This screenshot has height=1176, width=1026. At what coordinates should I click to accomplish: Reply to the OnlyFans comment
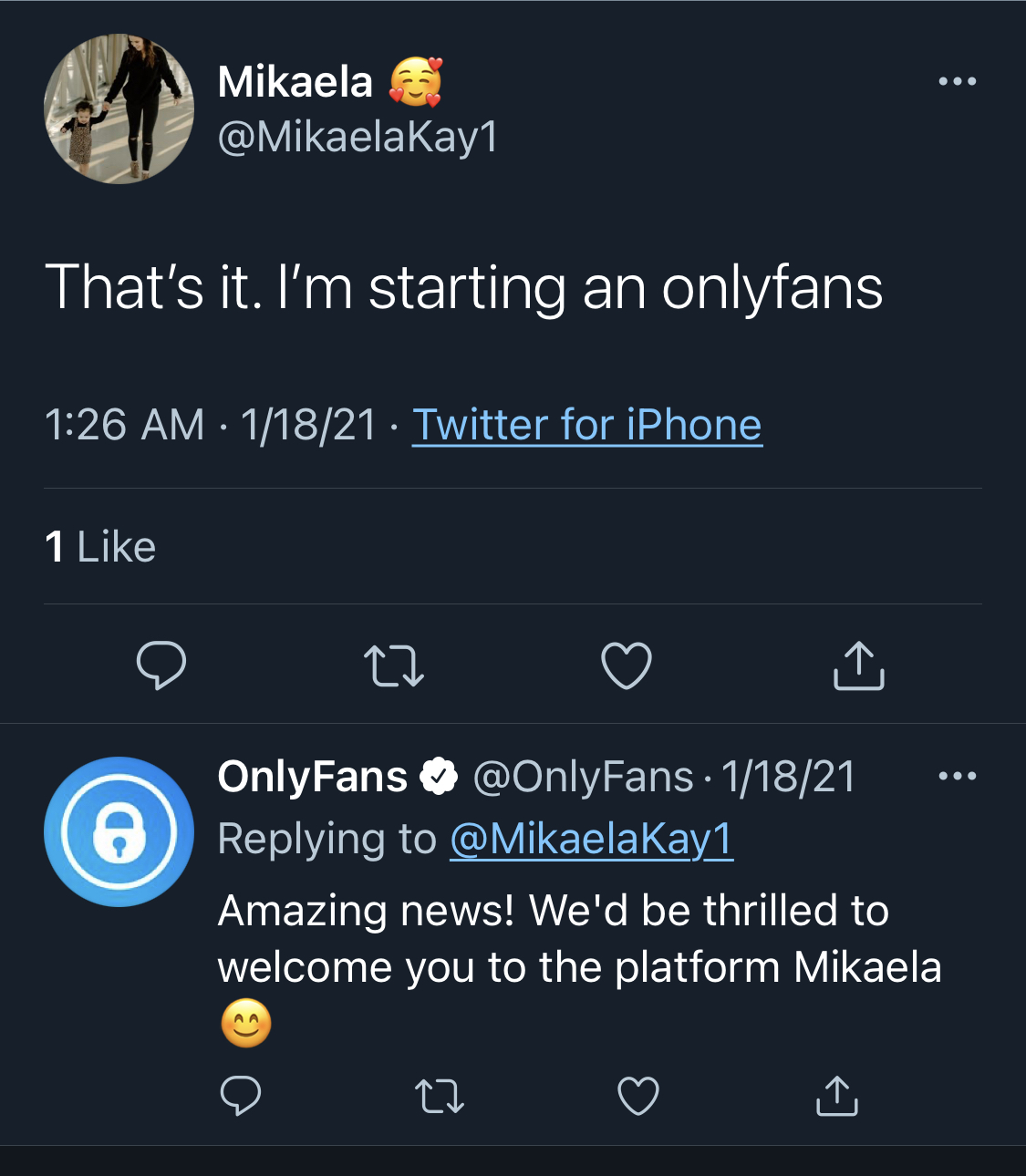pos(241,1096)
